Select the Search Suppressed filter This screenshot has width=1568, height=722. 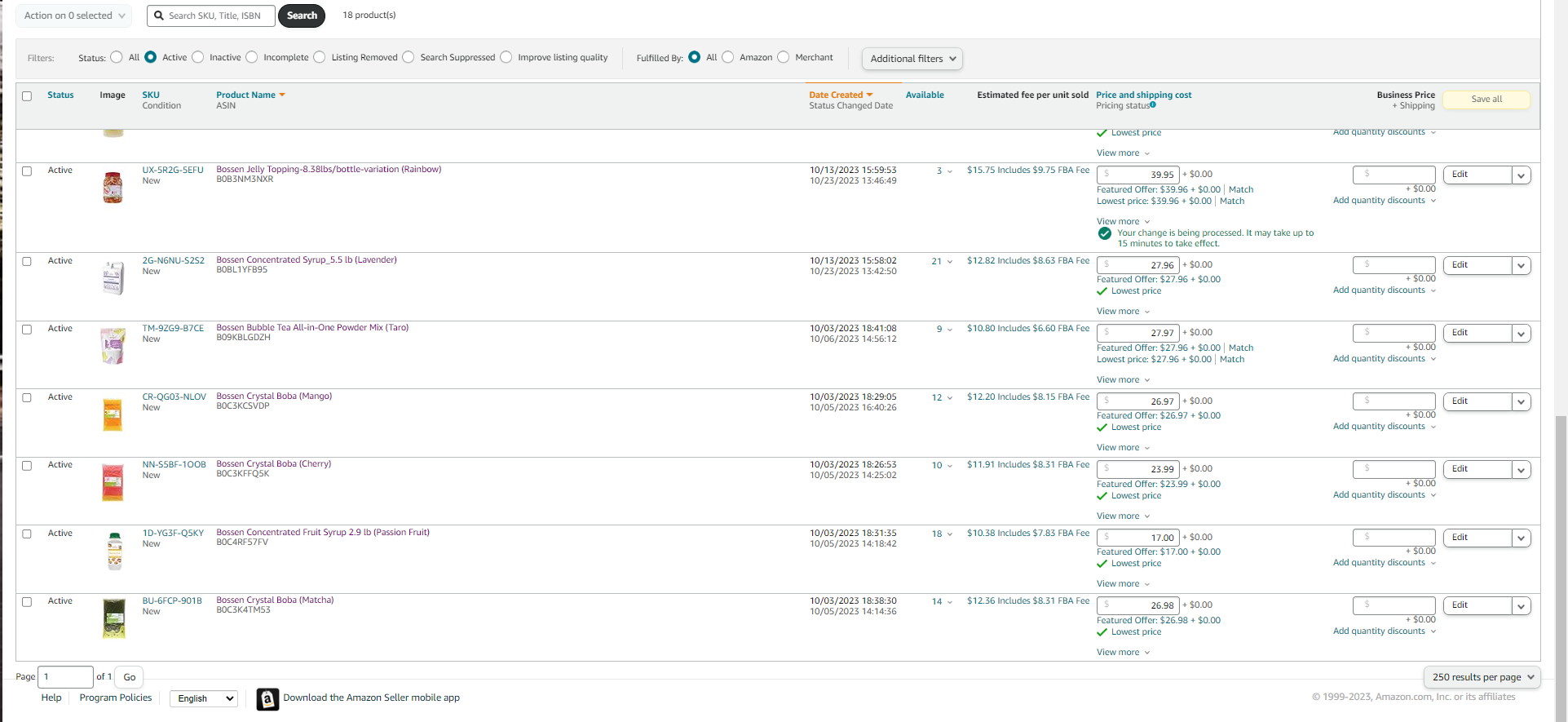tap(409, 57)
